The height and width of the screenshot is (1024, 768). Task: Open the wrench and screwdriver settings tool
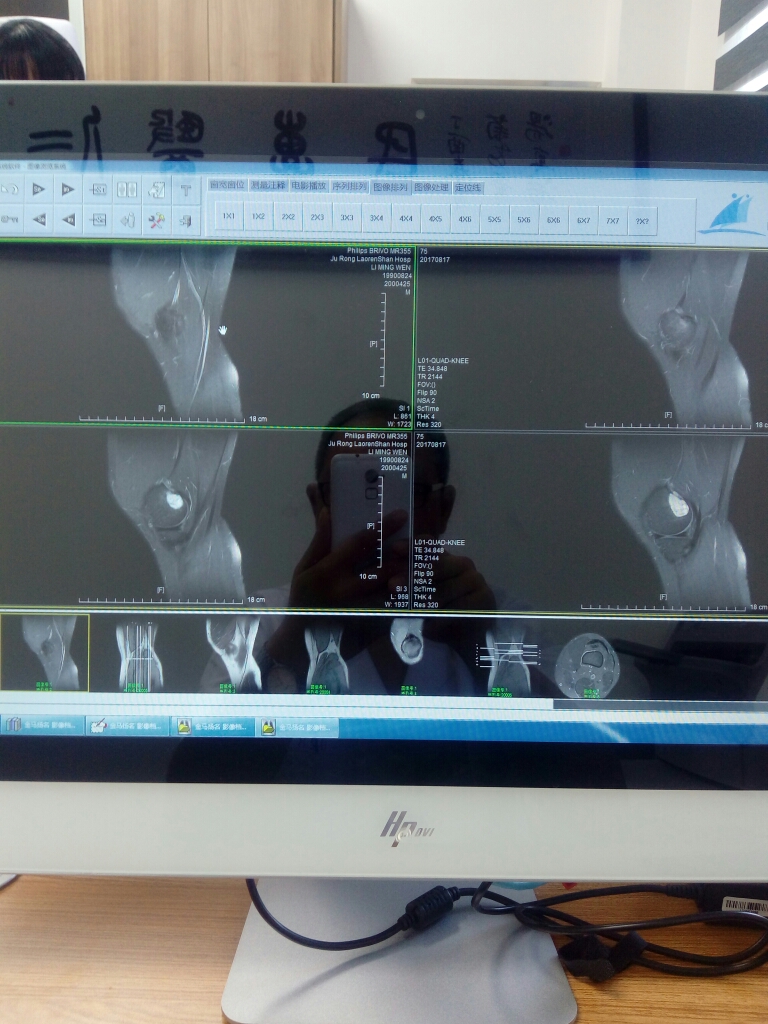(156, 221)
